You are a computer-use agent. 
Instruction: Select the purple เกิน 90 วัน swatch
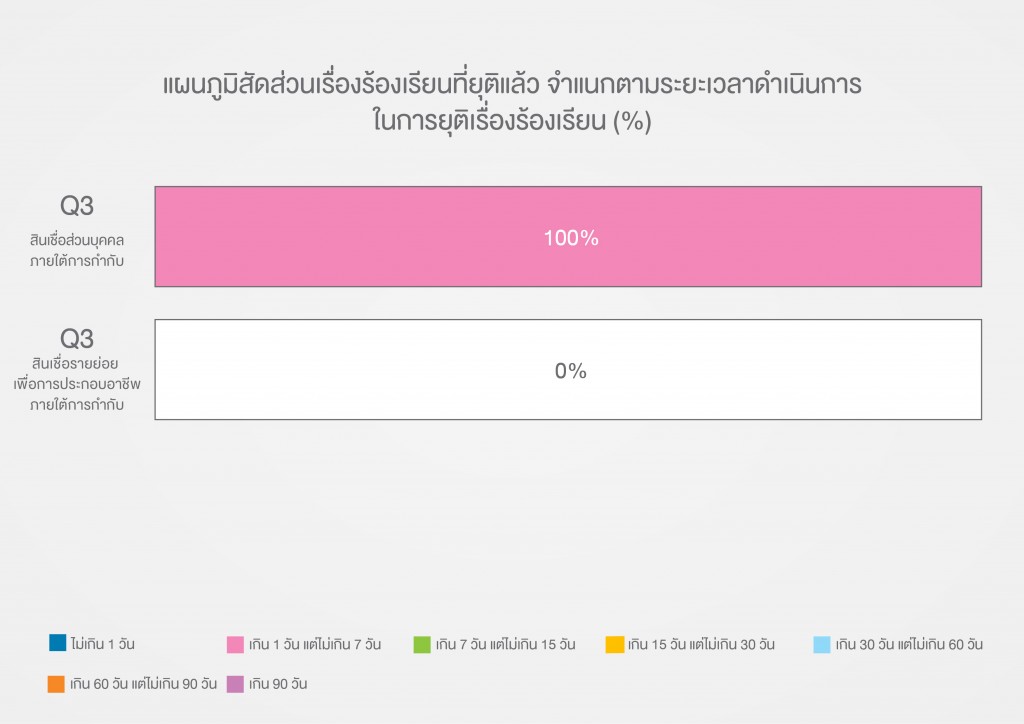pyautogui.click(x=236, y=684)
